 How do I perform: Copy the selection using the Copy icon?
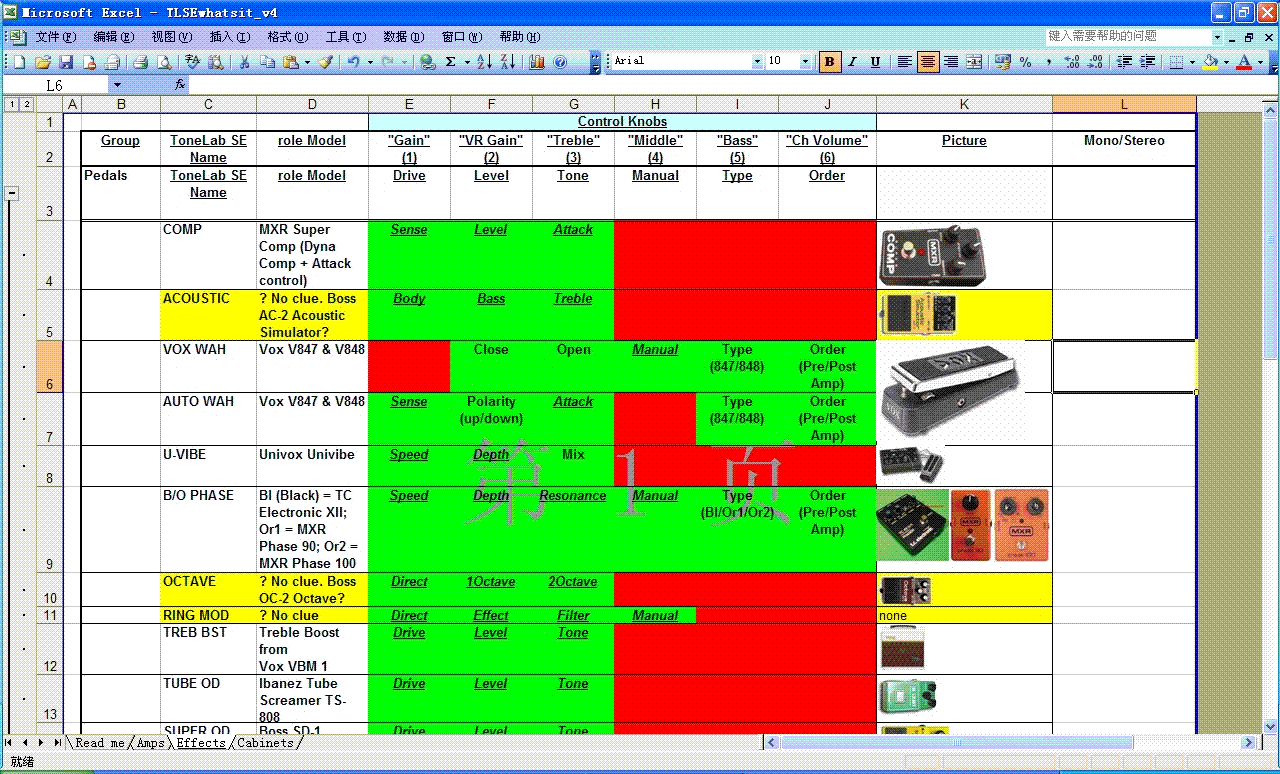(x=267, y=62)
